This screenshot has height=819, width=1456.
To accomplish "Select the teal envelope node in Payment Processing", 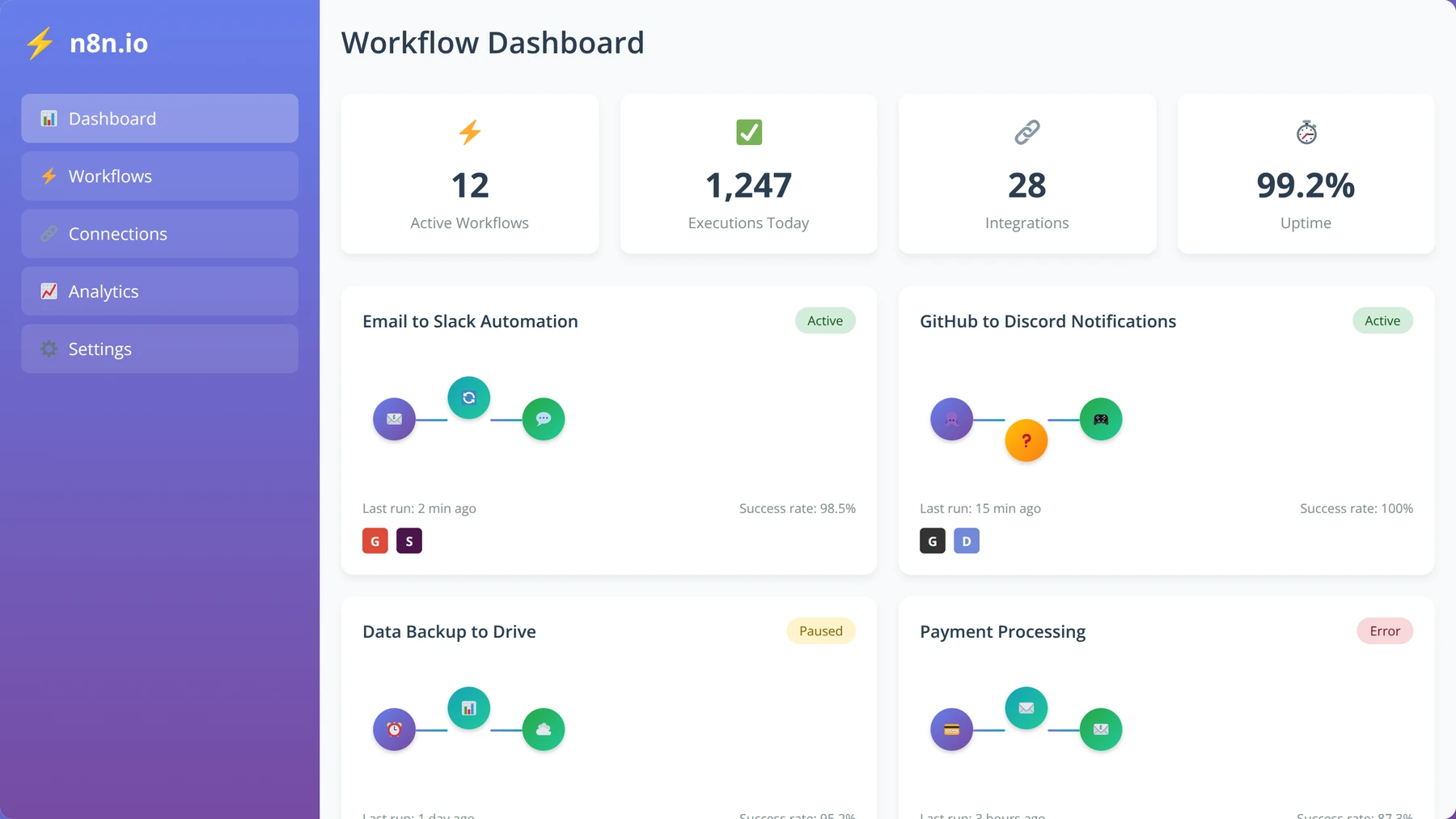I will pos(1026,708).
